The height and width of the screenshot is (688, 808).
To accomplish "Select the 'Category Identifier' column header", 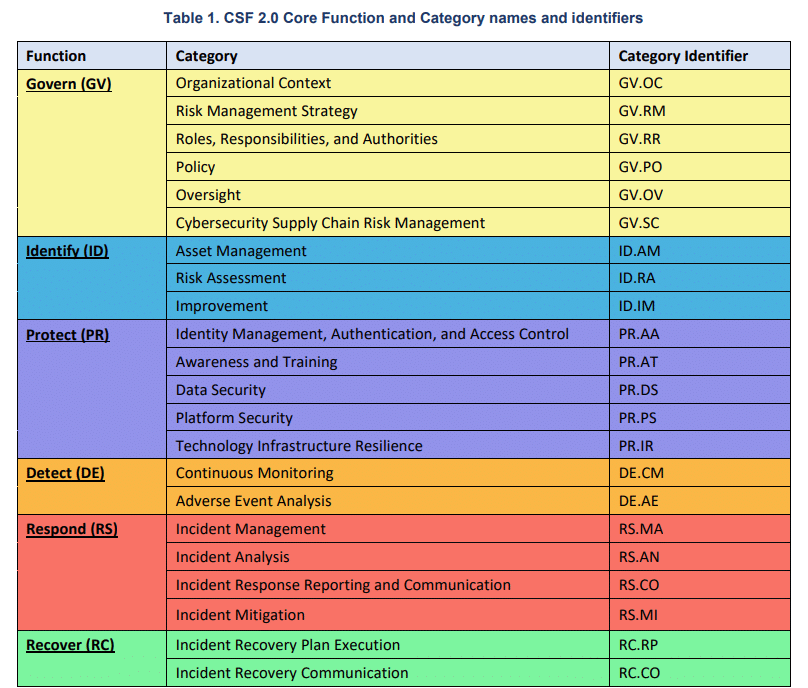I will (700, 56).
